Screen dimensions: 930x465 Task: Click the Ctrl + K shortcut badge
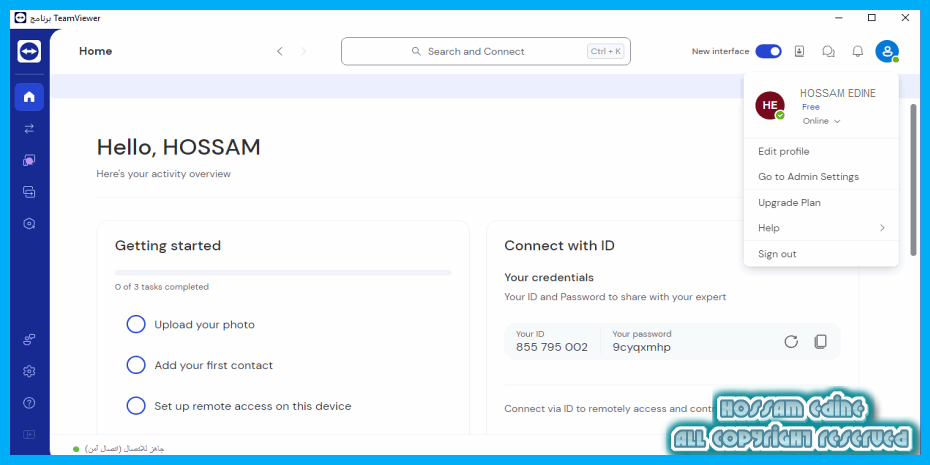point(606,52)
